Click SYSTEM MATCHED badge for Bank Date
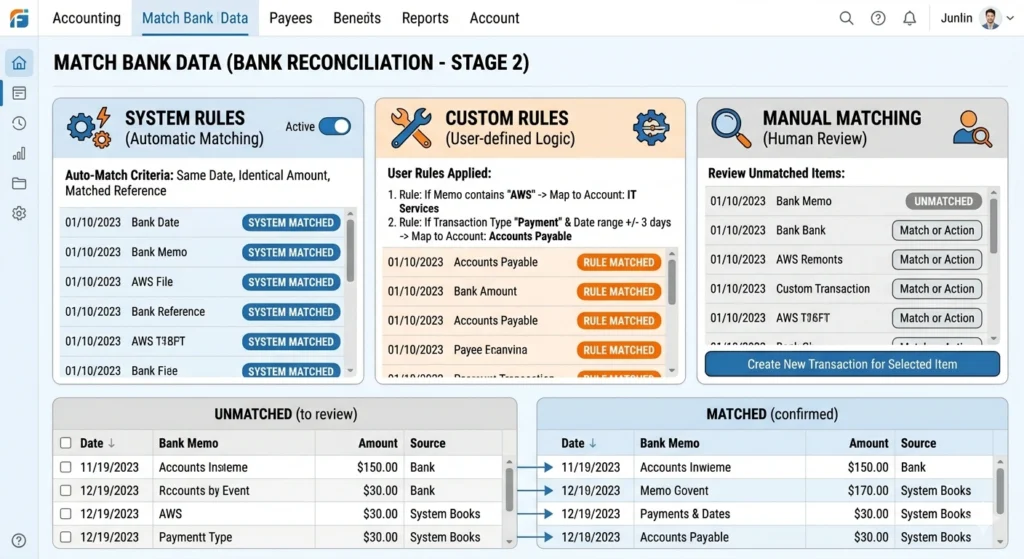This screenshot has width=1024, height=559. 291,223
